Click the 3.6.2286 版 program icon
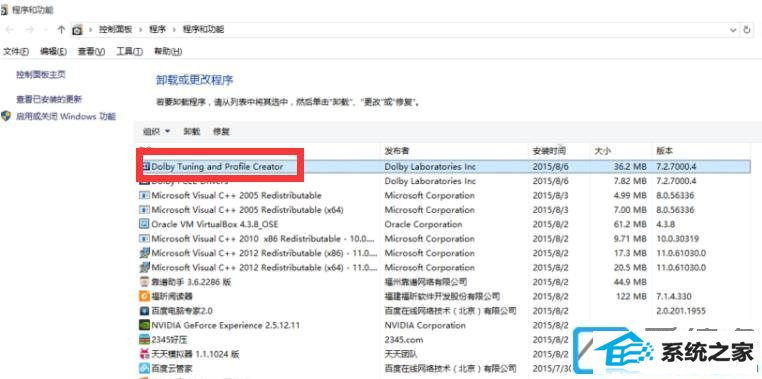The height and width of the screenshot is (379, 762). click(144, 282)
